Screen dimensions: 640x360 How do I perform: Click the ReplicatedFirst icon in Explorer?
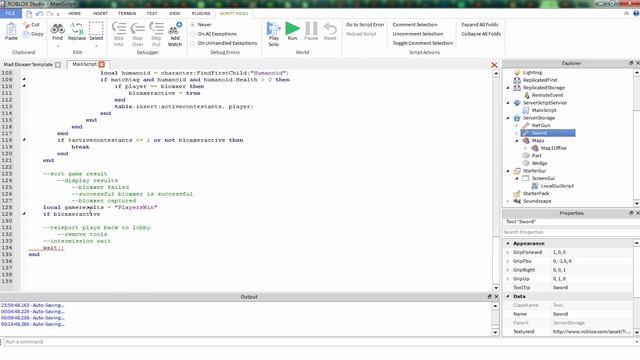point(517,80)
